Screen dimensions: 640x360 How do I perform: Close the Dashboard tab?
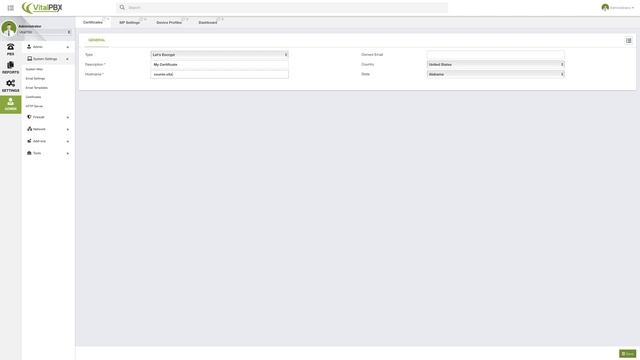(x=222, y=19)
